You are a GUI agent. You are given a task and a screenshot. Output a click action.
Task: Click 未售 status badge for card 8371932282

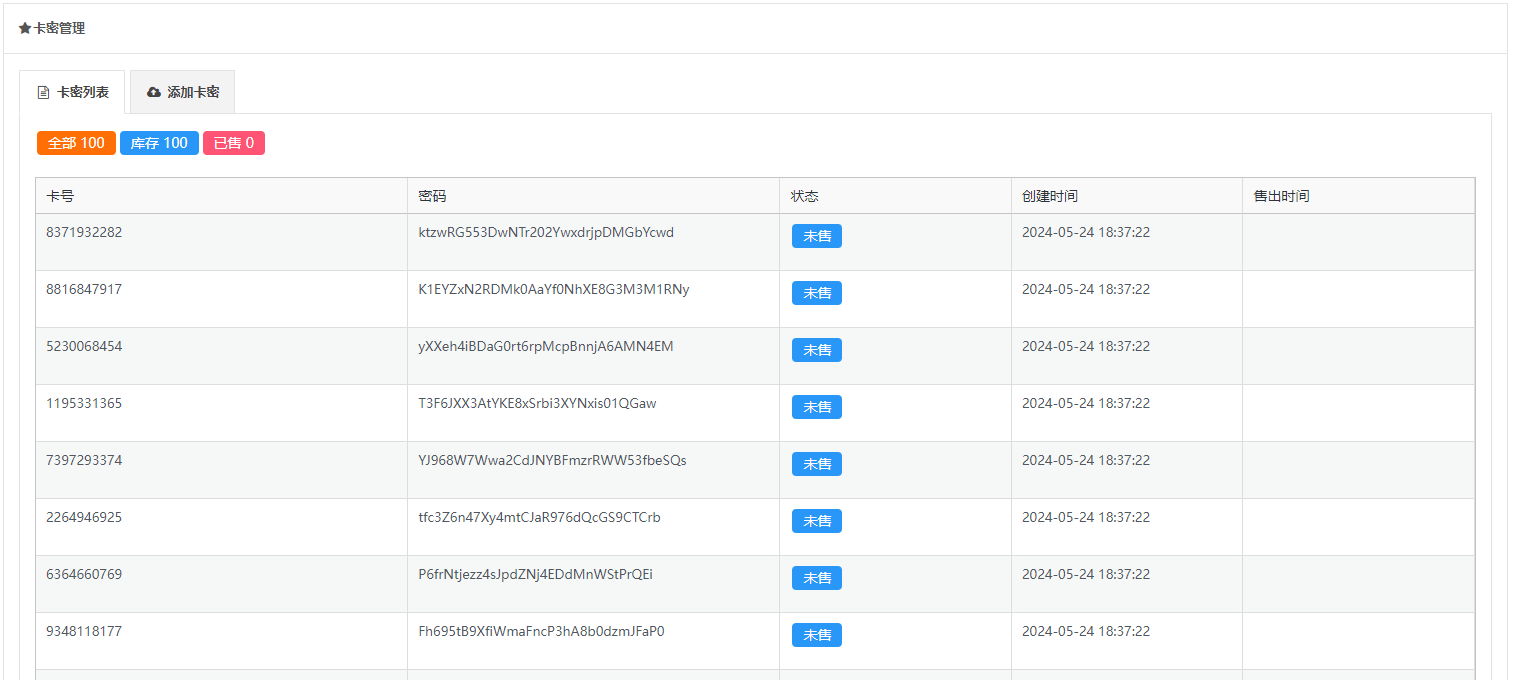(x=817, y=236)
